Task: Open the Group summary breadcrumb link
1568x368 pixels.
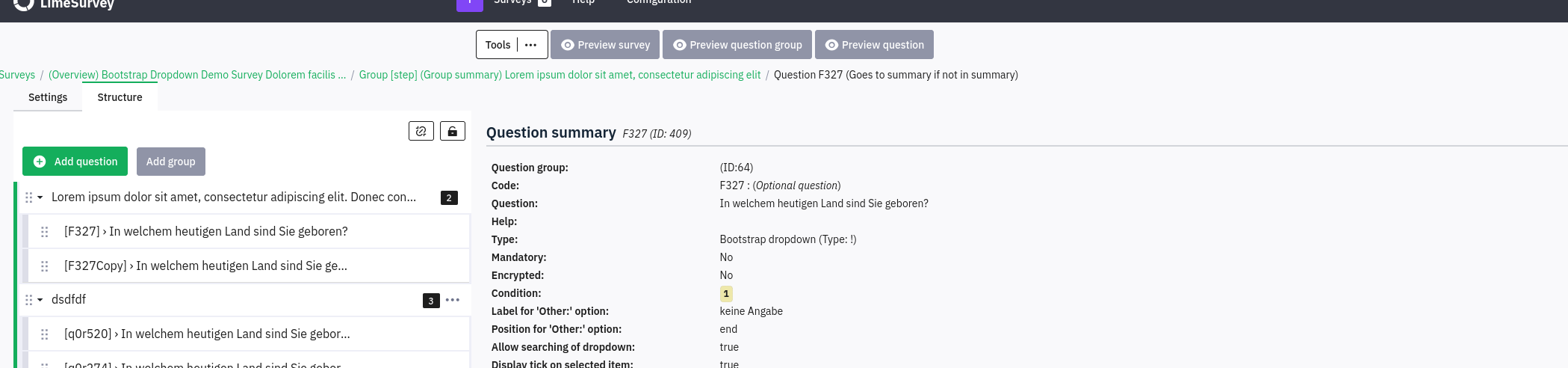Action: pos(560,75)
